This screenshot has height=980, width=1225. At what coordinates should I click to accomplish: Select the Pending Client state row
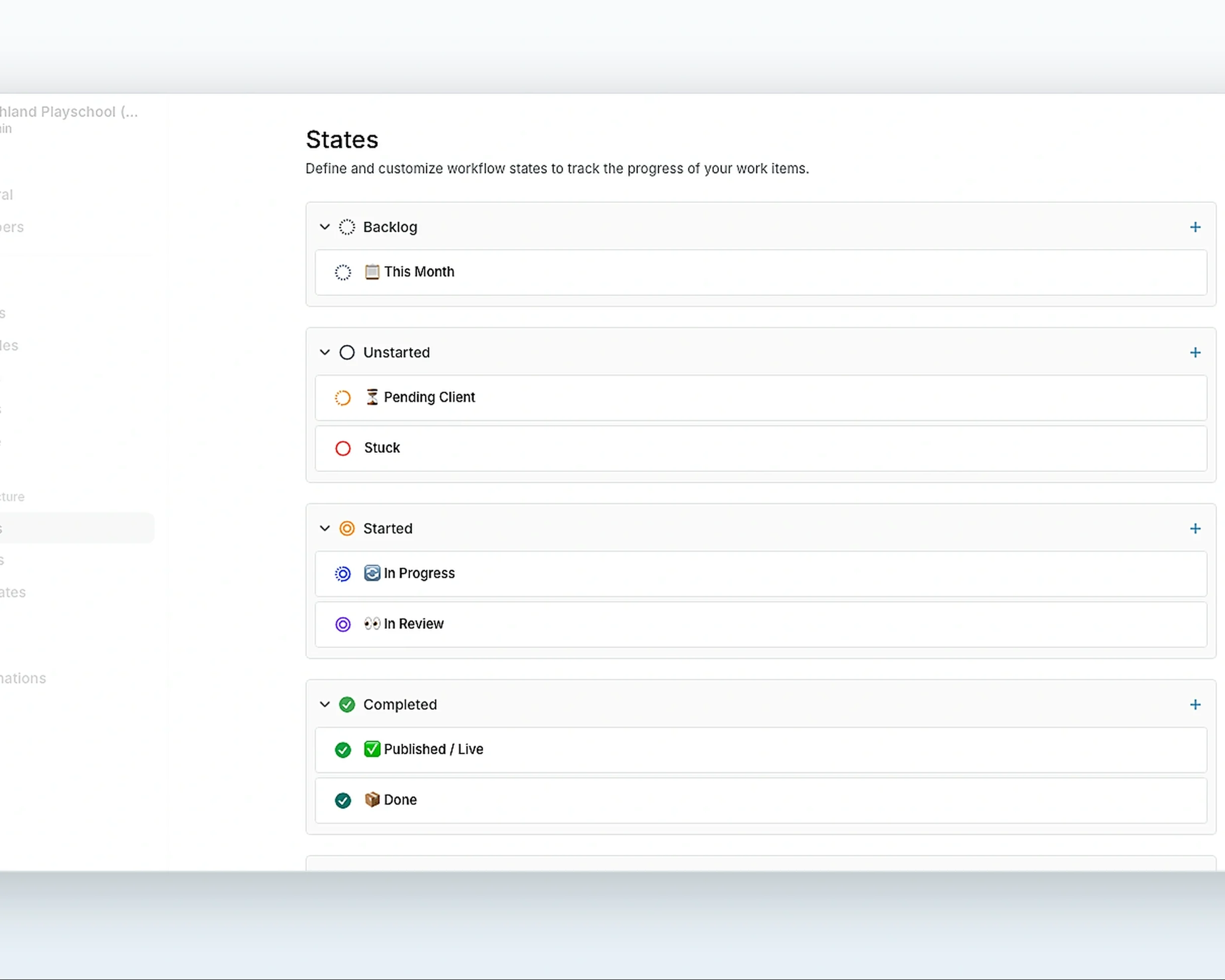click(761, 398)
